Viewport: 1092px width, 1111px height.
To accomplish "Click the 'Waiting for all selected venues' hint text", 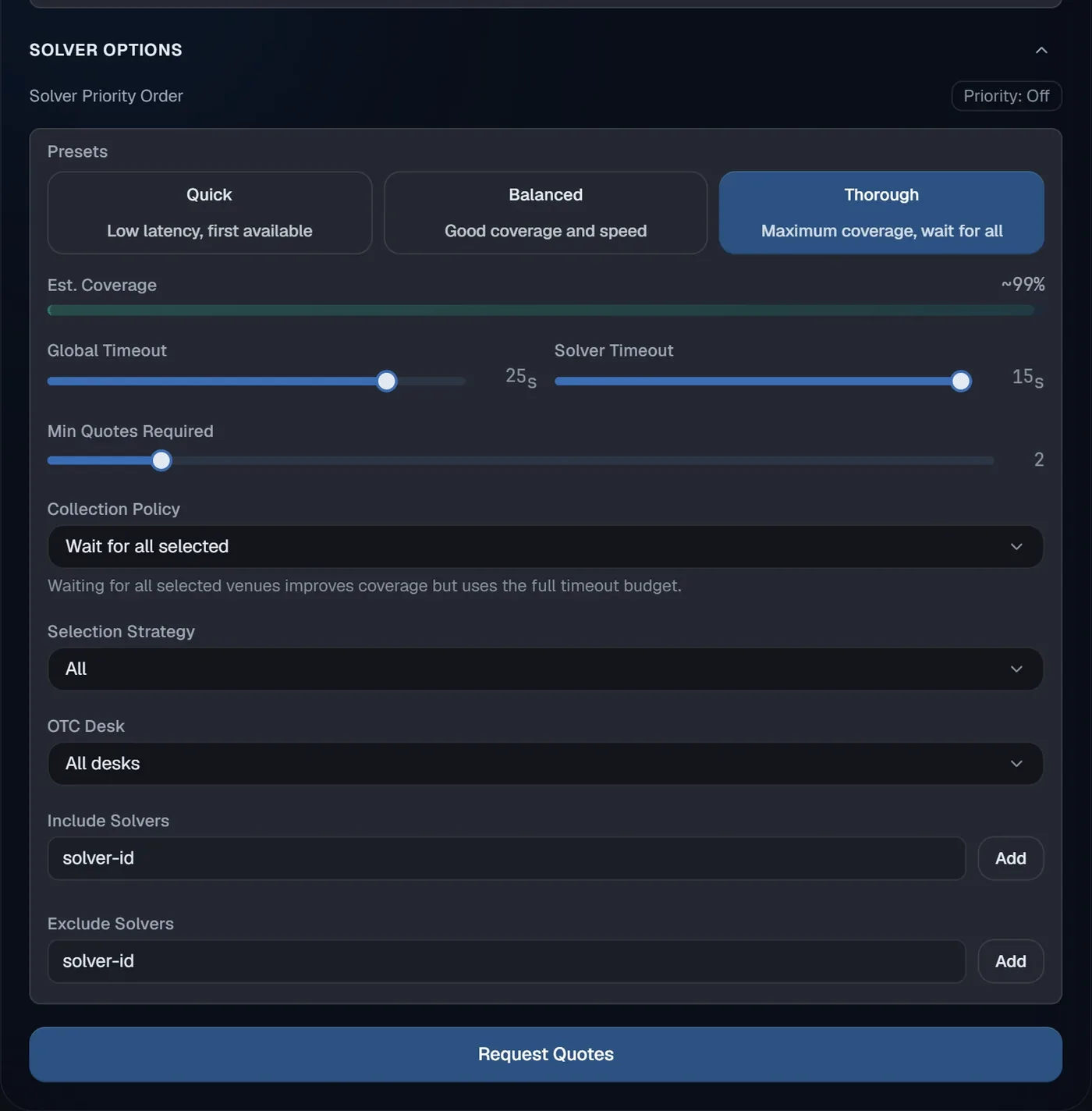I will (364, 586).
